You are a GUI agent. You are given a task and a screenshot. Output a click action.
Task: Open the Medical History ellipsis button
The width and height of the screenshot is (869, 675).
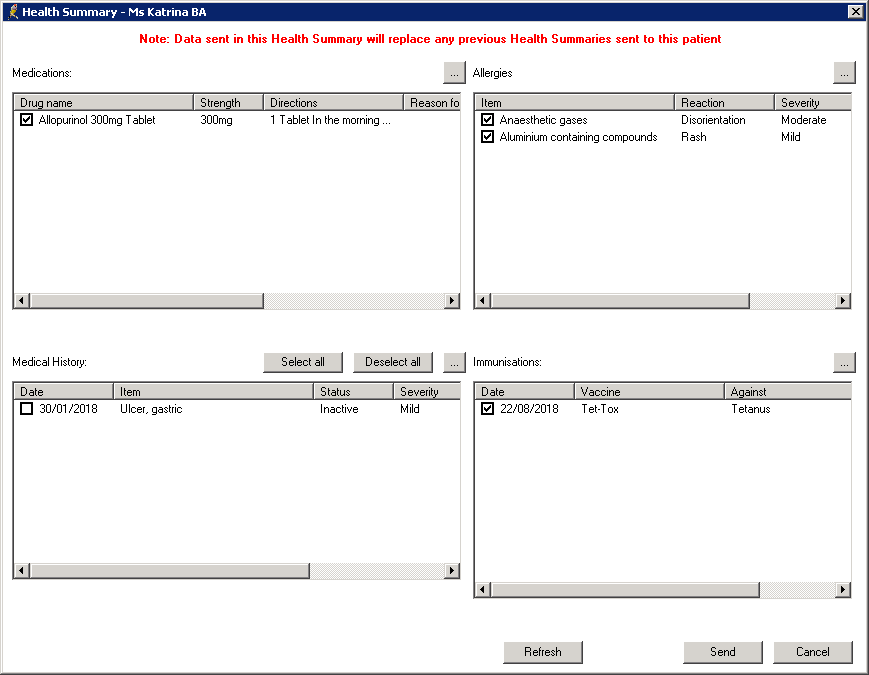pyautogui.click(x=454, y=362)
